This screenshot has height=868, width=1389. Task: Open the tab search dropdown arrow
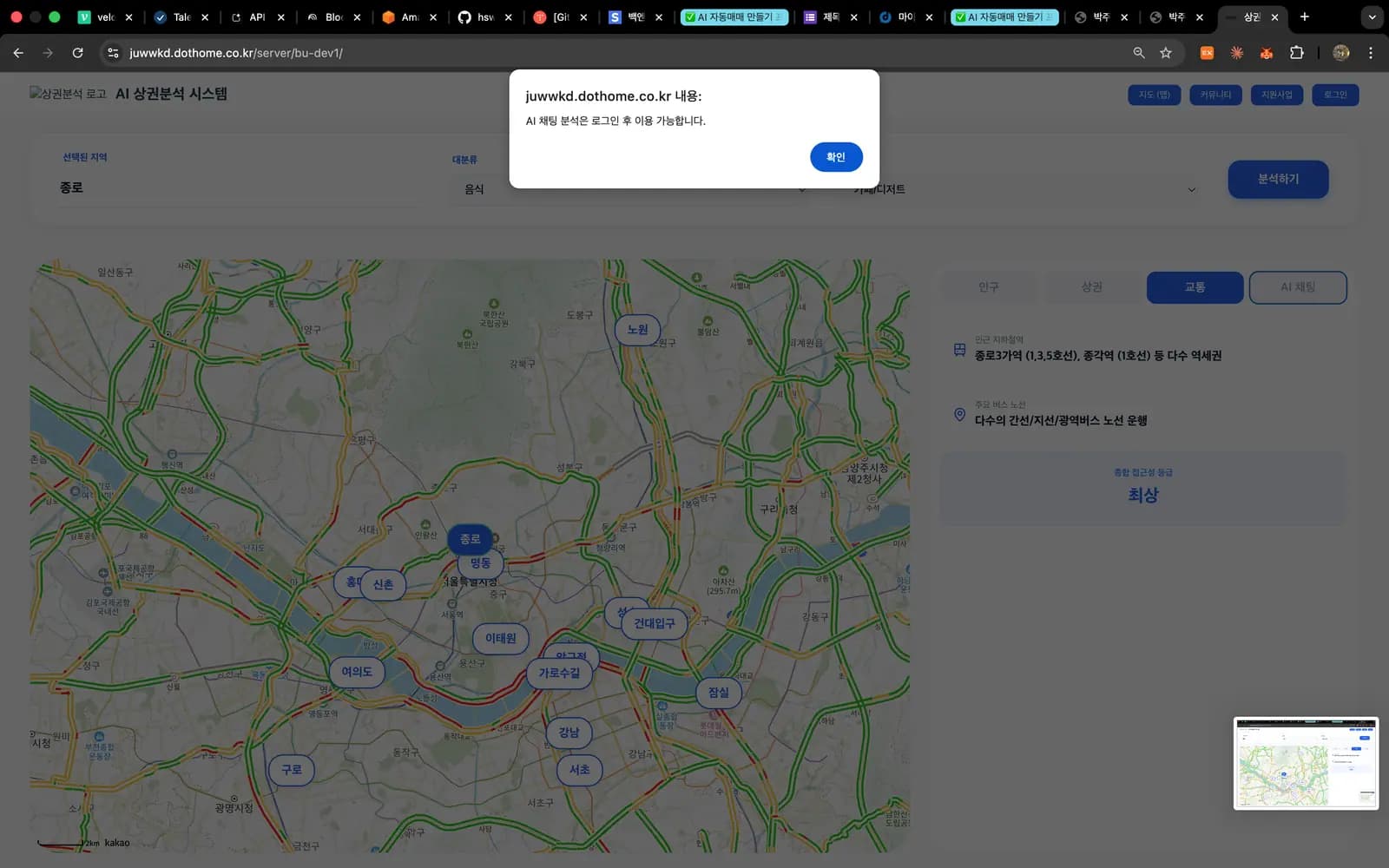click(1372, 16)
